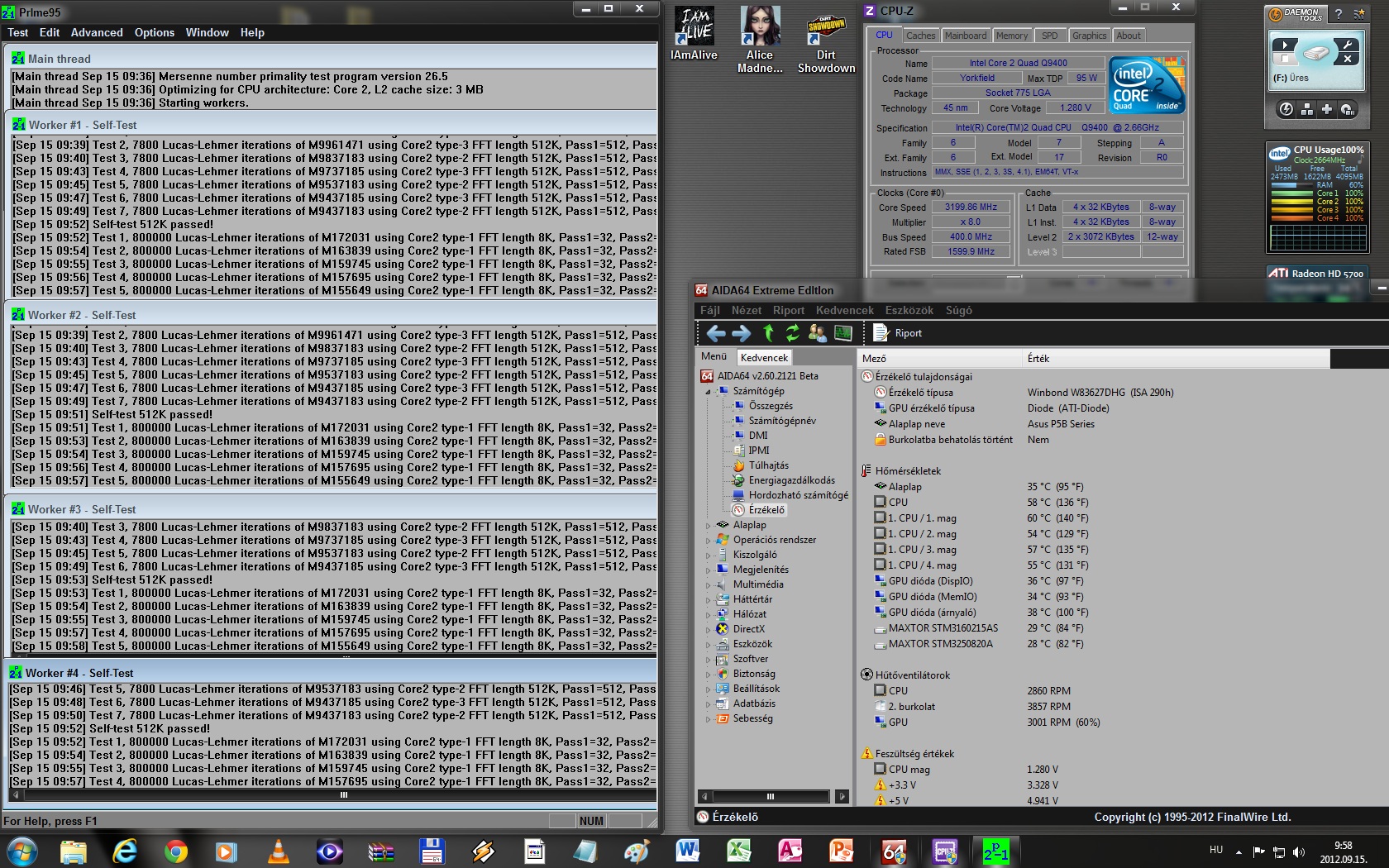
Task: Open the Options menu in Prime95
Action: click(155, 32)
